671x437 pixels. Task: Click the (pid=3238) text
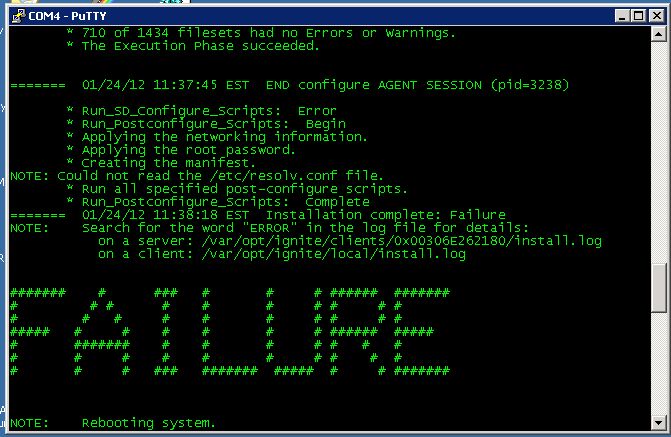(530, 85)
